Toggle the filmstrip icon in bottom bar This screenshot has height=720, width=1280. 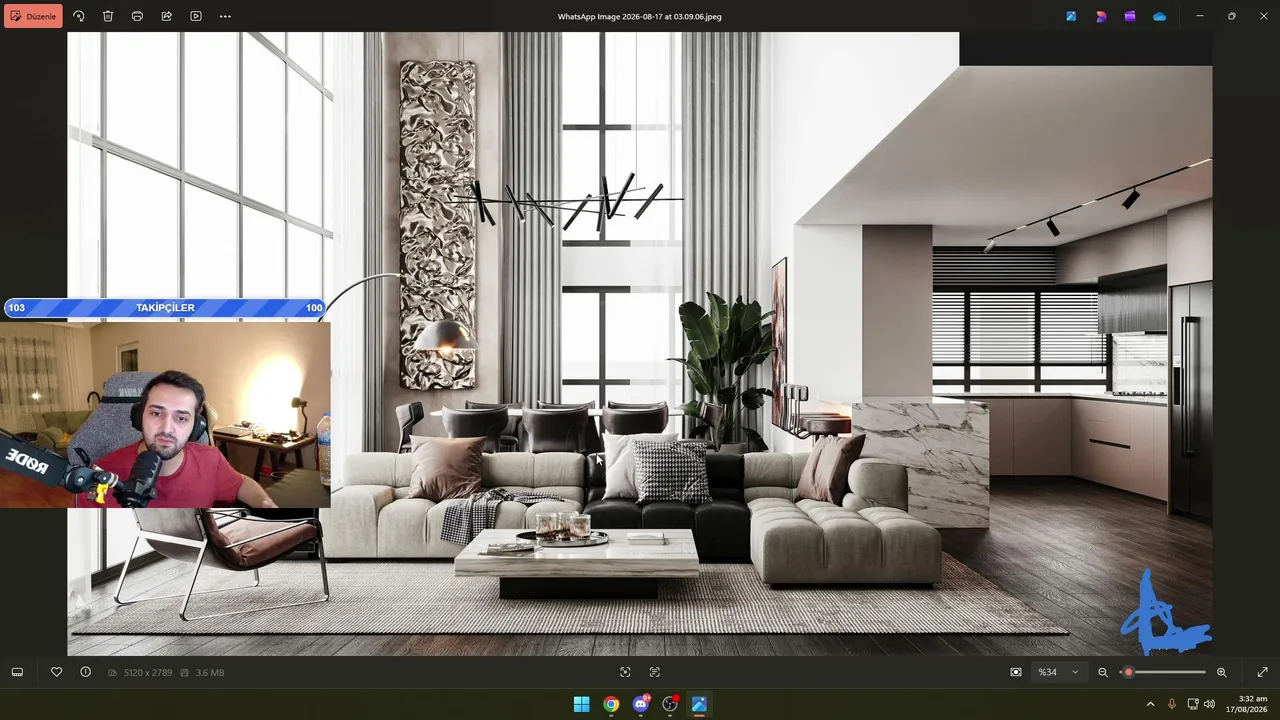(17, 672)
